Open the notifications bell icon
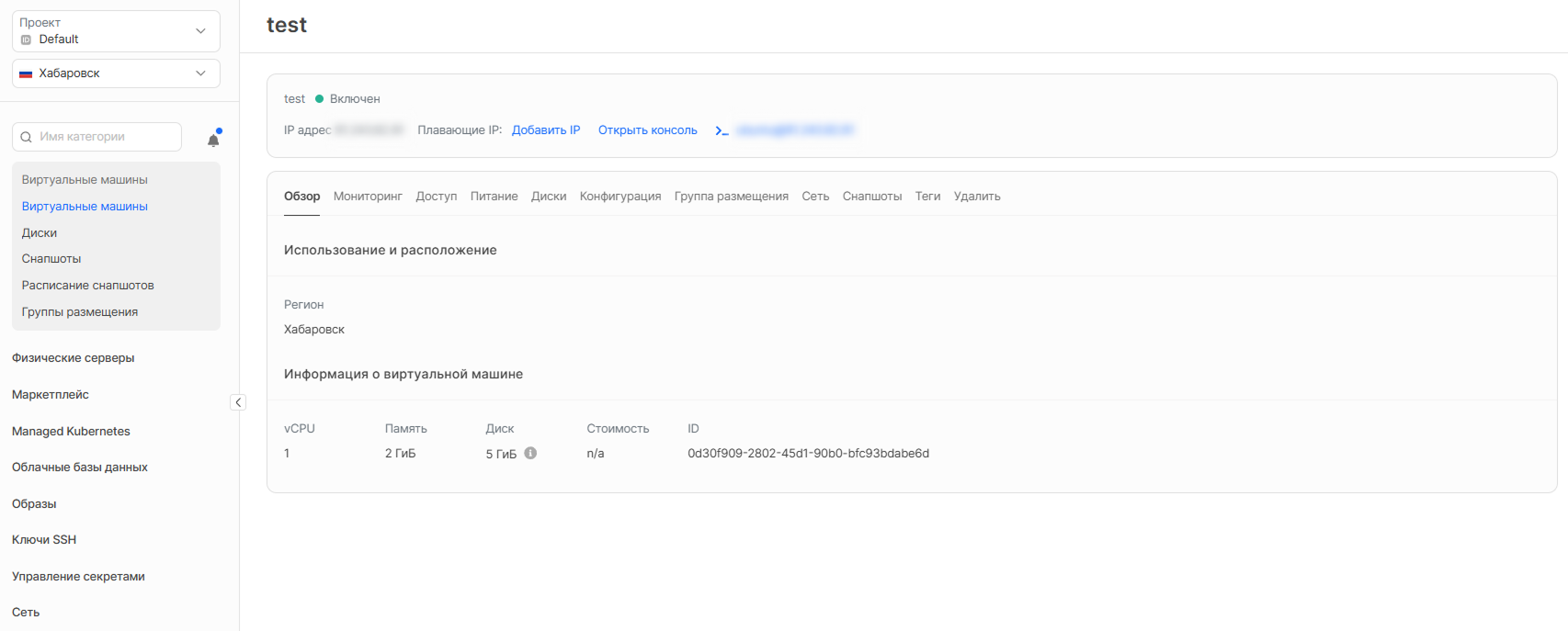This screenshot has height=631, width=1568. click(x=213, y=139)
